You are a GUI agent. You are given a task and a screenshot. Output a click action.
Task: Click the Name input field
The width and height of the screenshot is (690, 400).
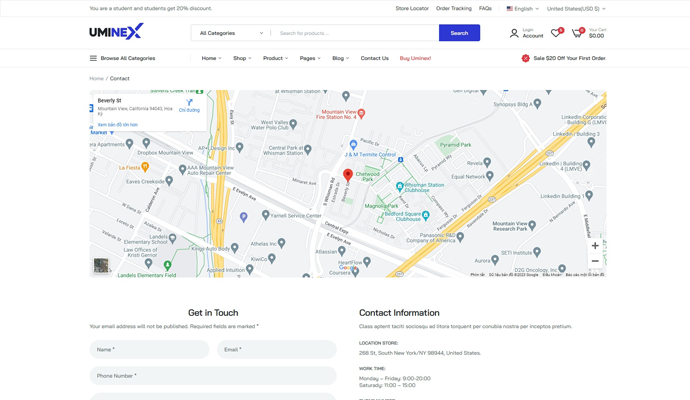click(x=149, y=349)
